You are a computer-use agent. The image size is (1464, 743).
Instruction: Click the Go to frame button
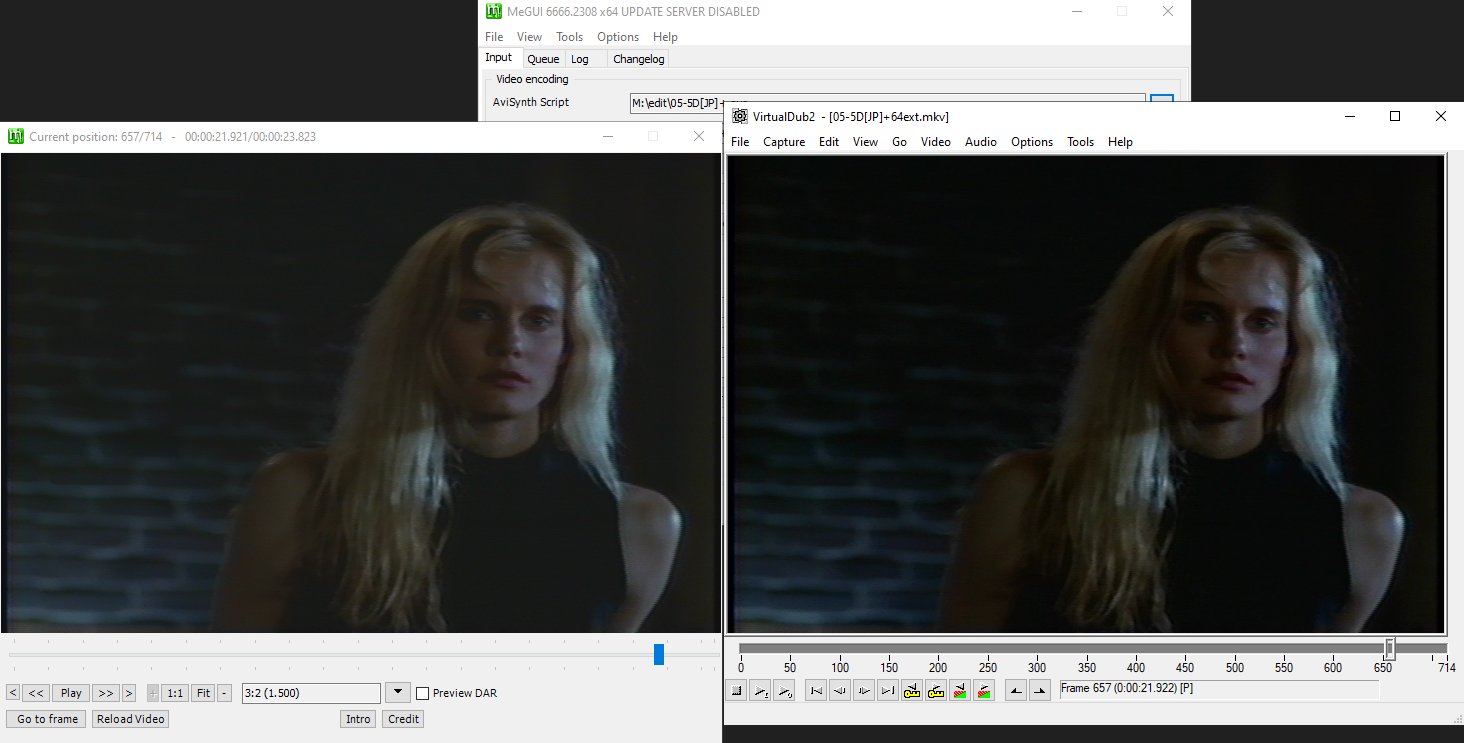coord(47,719)
